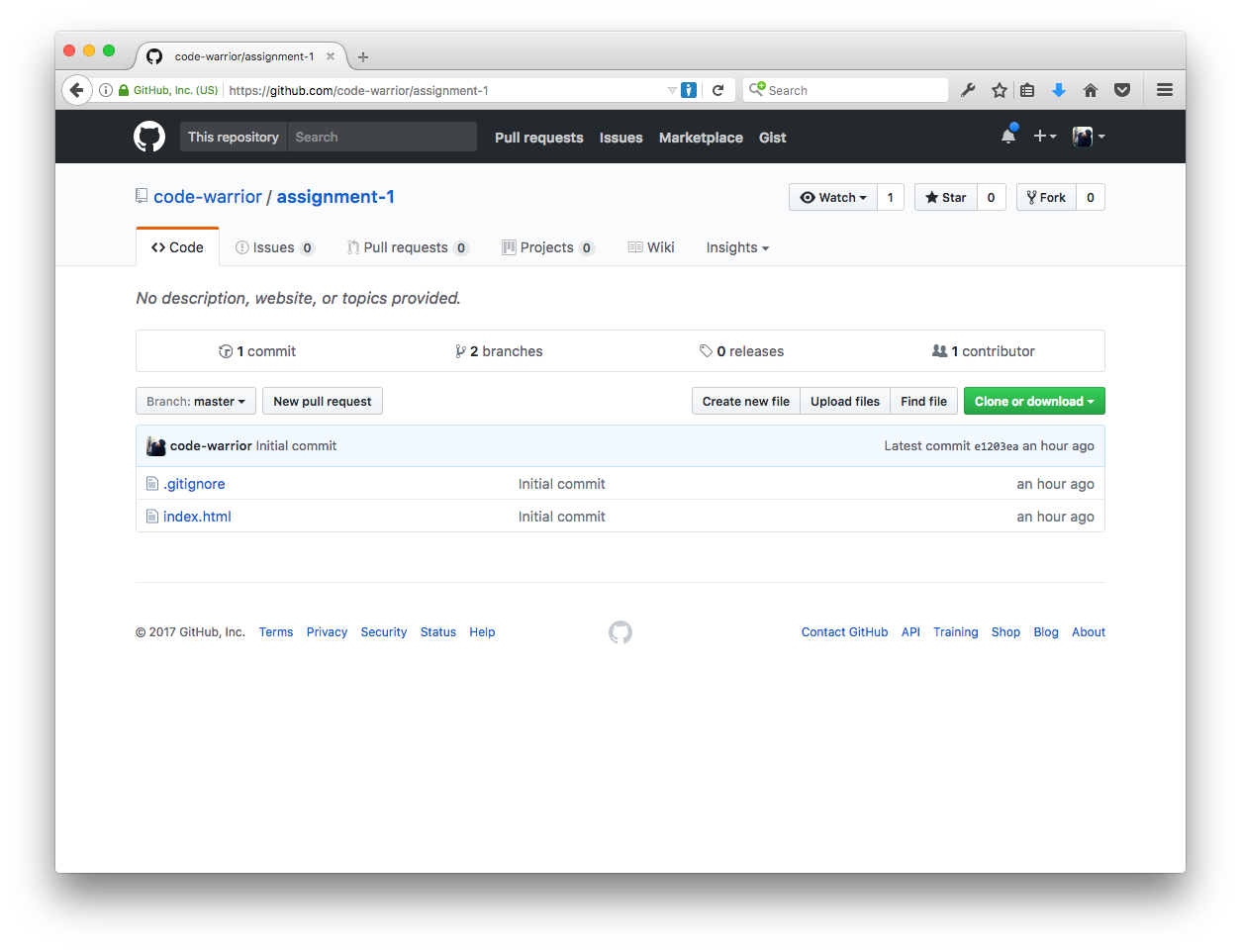View the 1 commit history link
The height and width of the screenshot is (952, 1241).
click(x=257, y=351)
